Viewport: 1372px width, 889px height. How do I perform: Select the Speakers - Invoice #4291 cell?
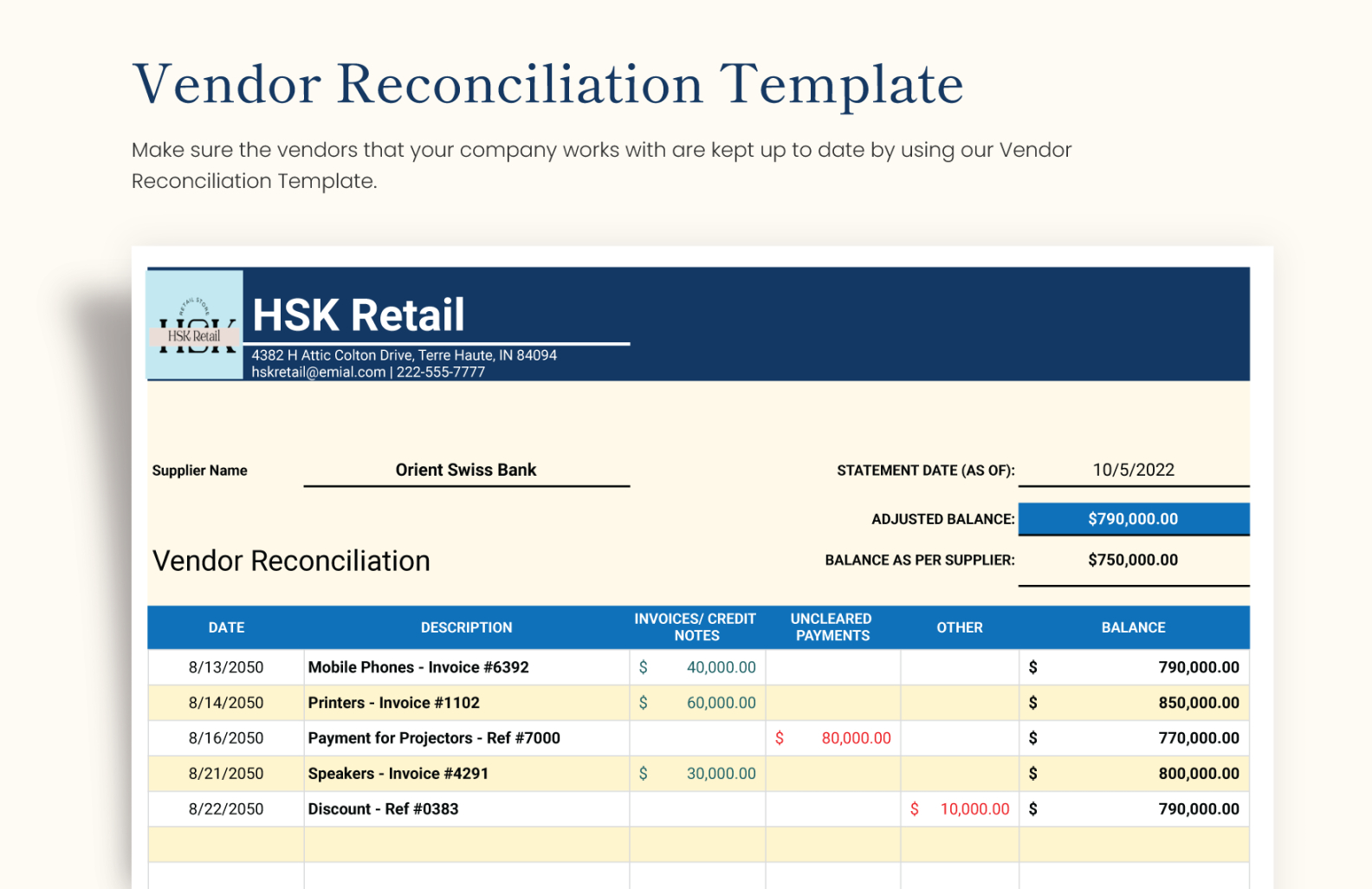398,774
